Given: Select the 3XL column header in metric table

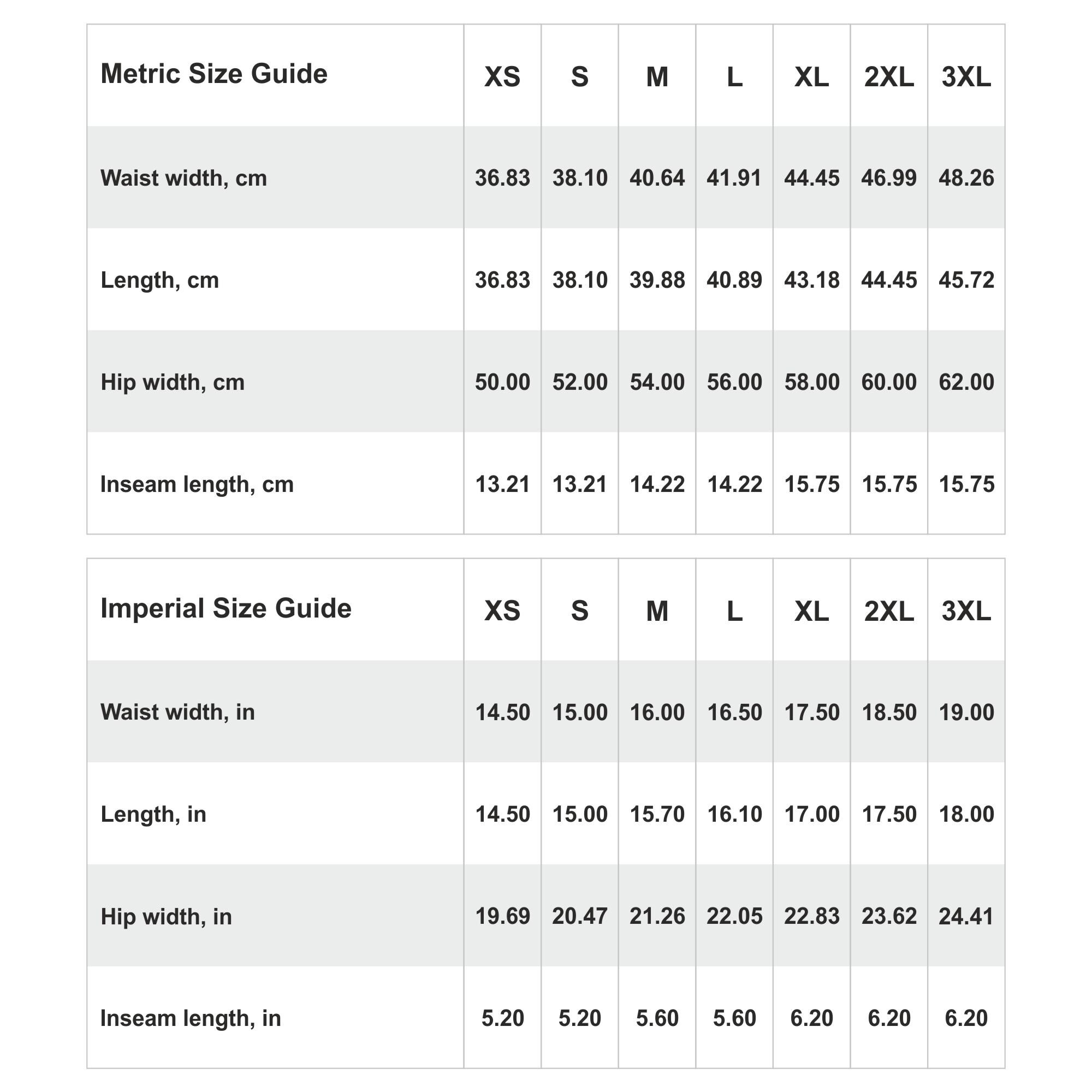Looking at the screenshot, I should click(966, 76).
